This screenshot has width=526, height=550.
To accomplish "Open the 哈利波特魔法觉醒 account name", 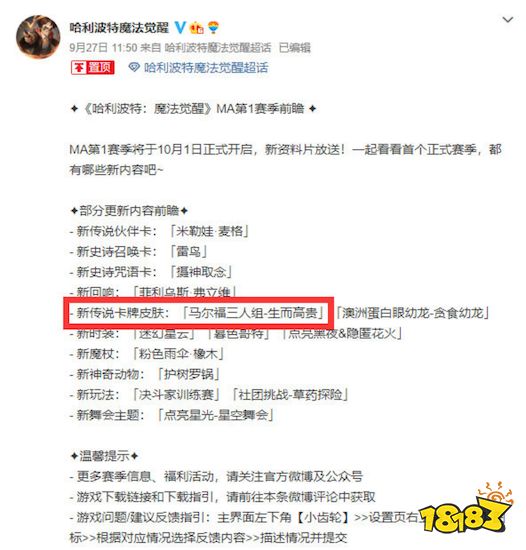I will [119, 28].
